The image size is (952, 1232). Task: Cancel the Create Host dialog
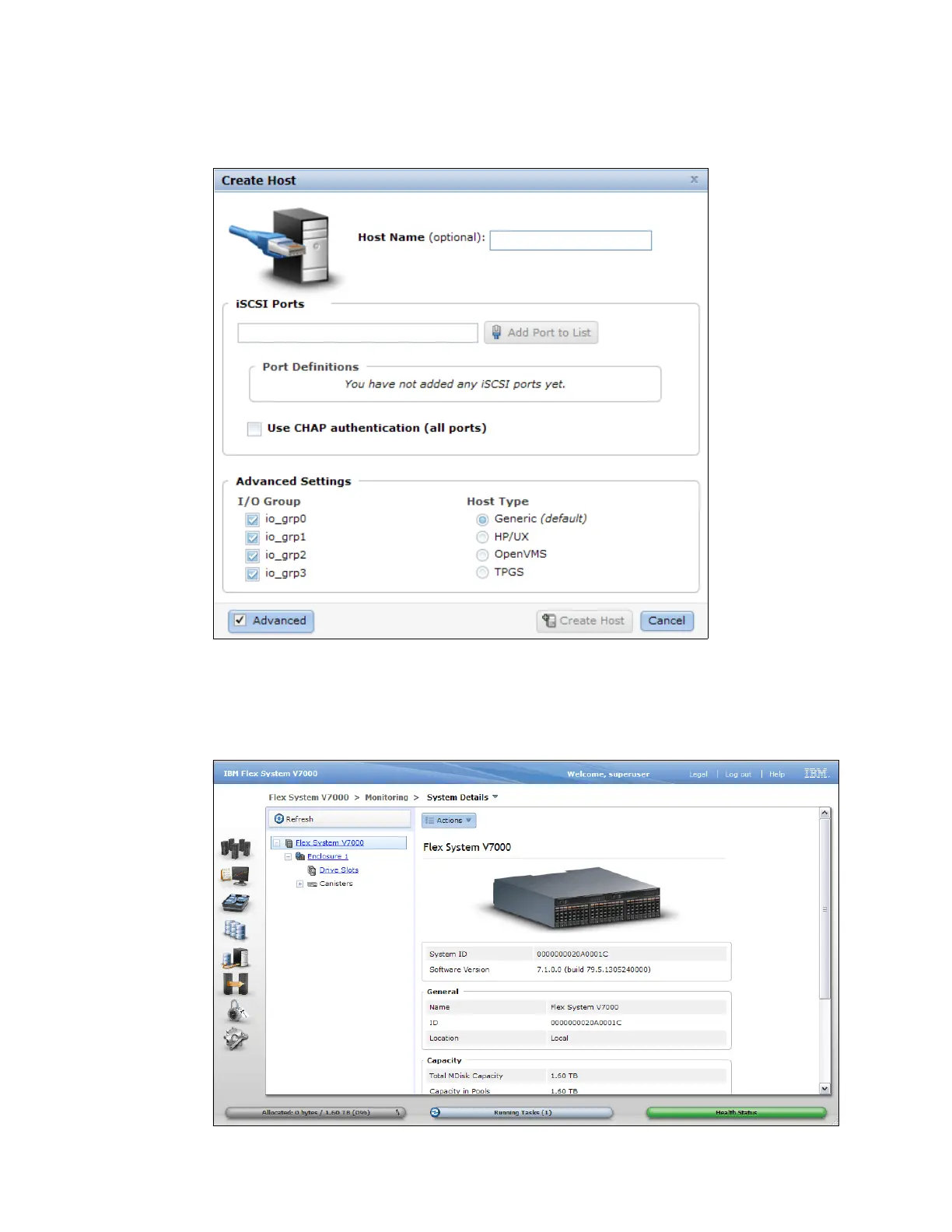667,621
